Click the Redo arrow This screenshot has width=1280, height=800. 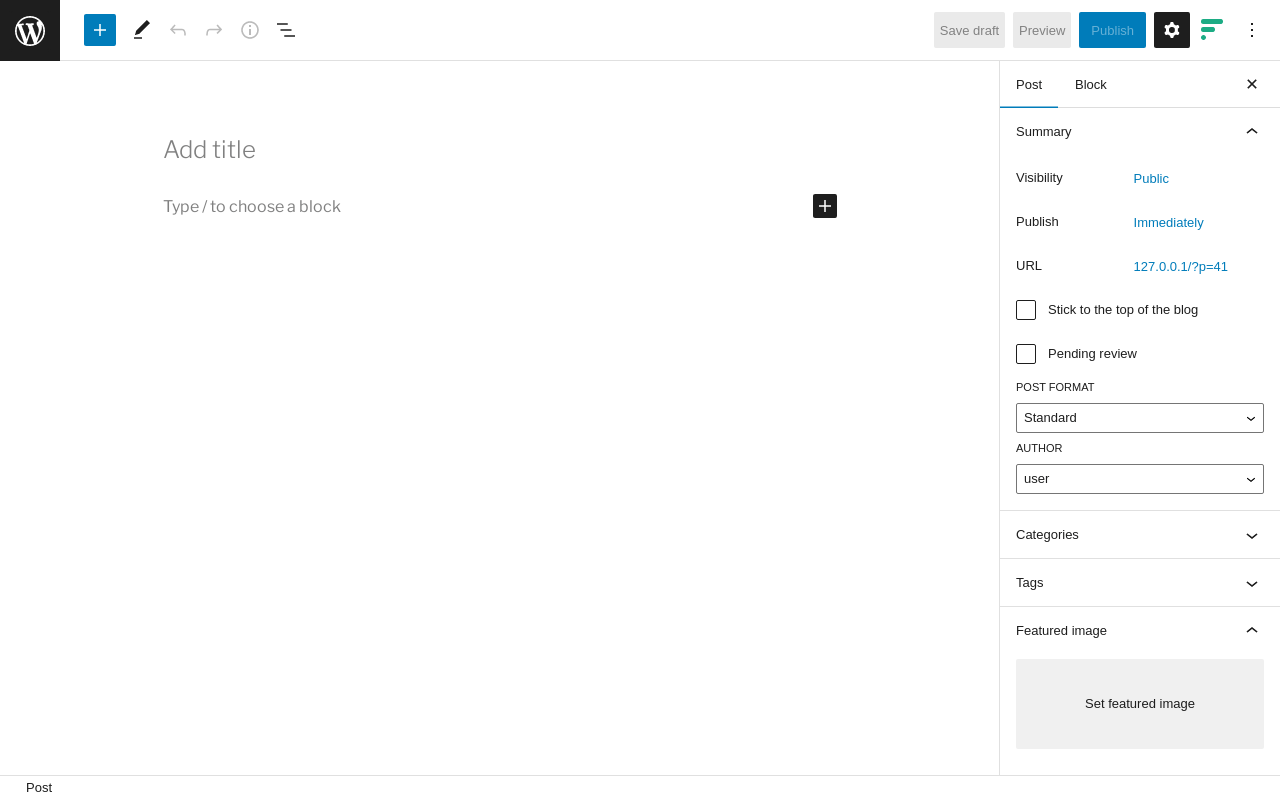click(x=214, y=30)
